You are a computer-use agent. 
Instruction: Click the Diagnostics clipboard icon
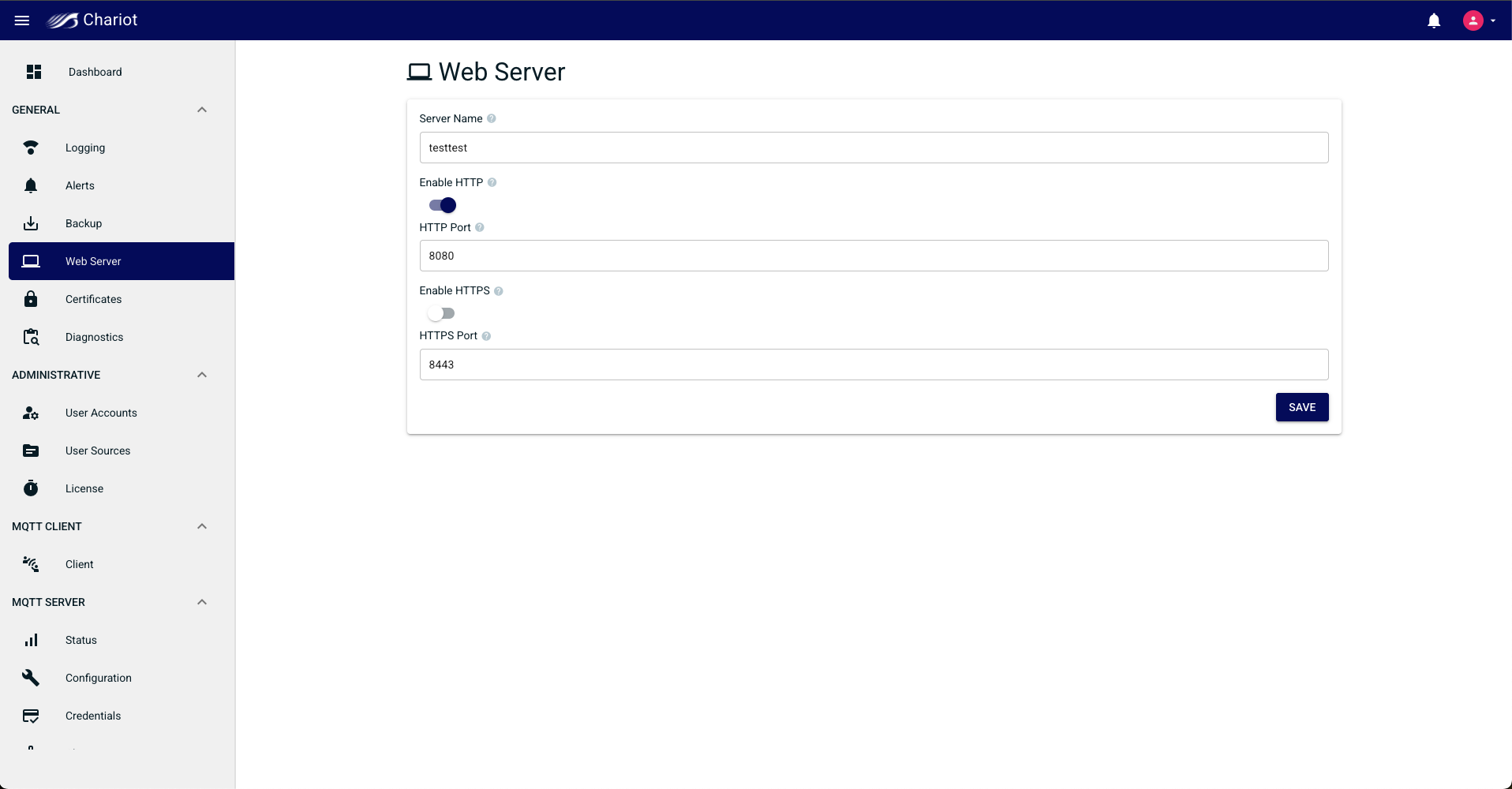31,337
